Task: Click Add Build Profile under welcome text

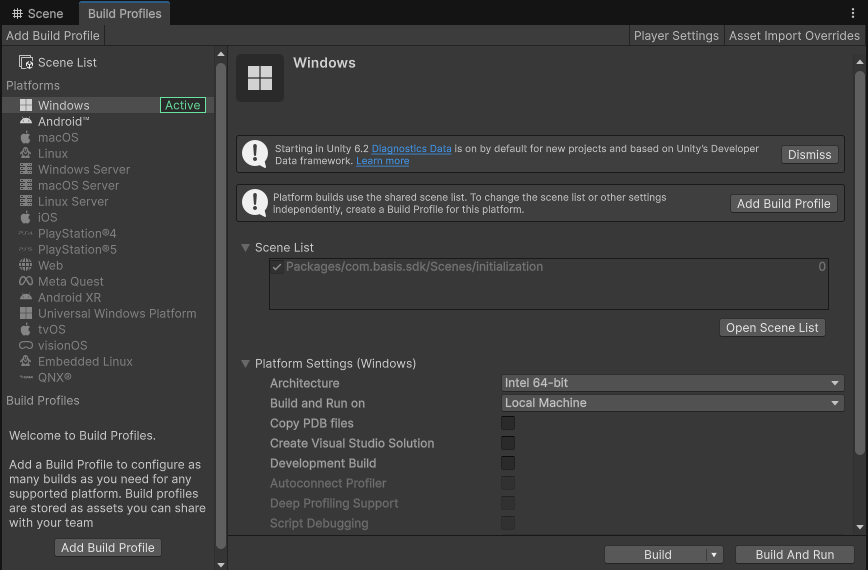Action: coord(107,547)
